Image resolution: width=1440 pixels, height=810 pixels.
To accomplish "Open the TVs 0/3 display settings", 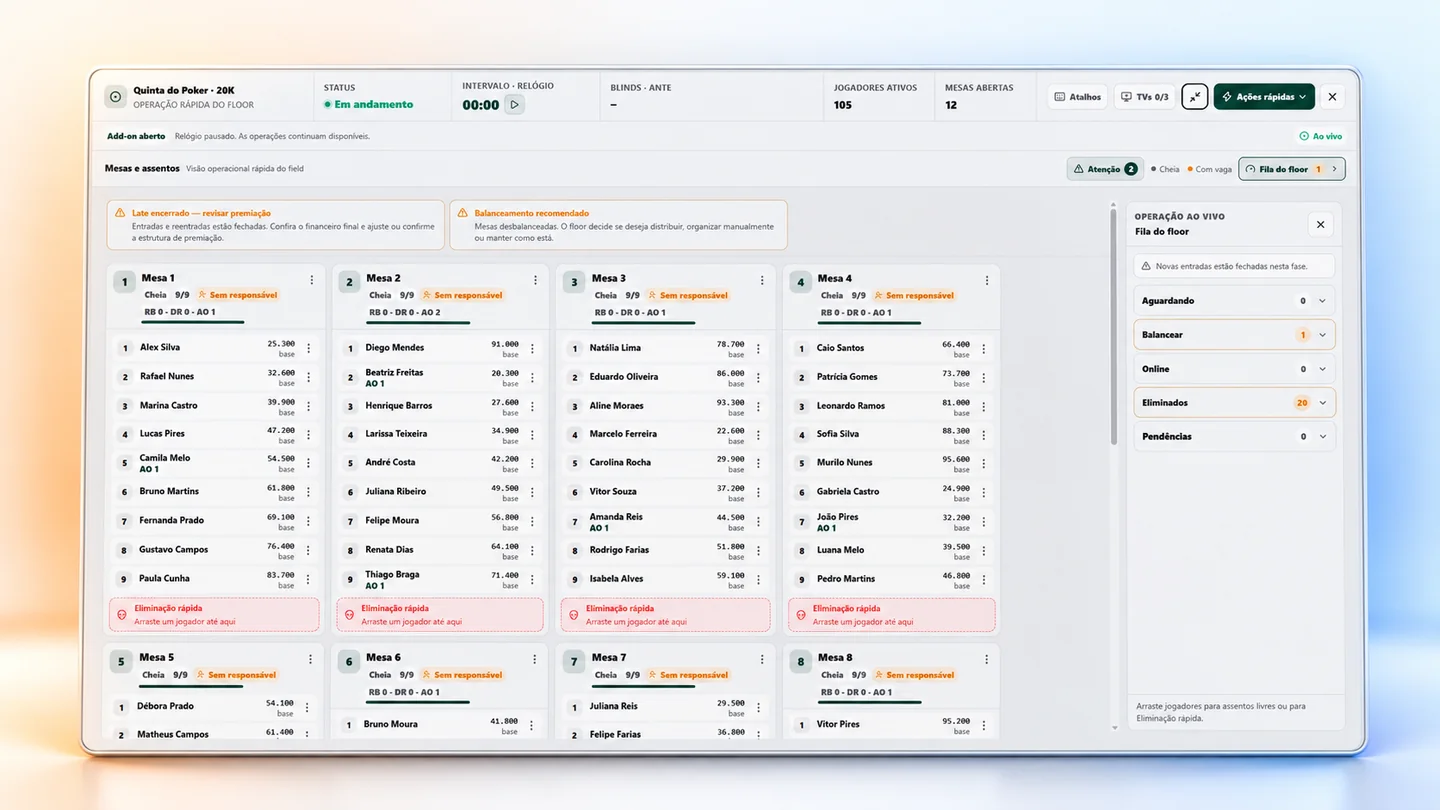I will coord(1145,97).
